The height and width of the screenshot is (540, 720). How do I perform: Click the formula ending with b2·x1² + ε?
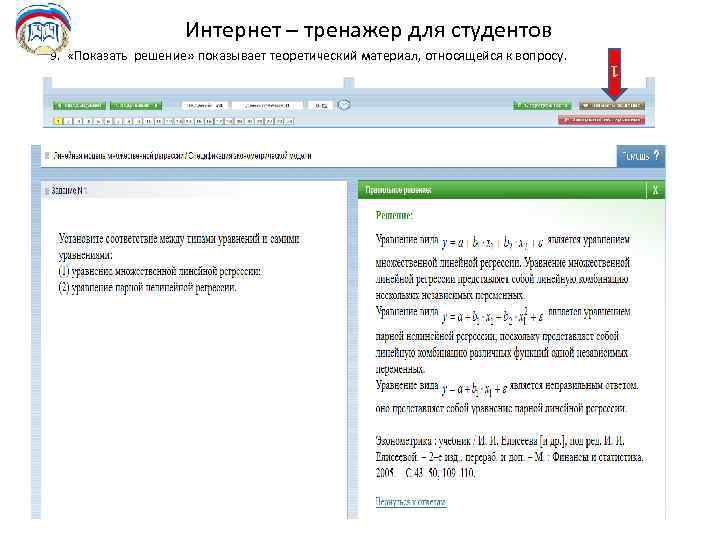tap(493, 316)
